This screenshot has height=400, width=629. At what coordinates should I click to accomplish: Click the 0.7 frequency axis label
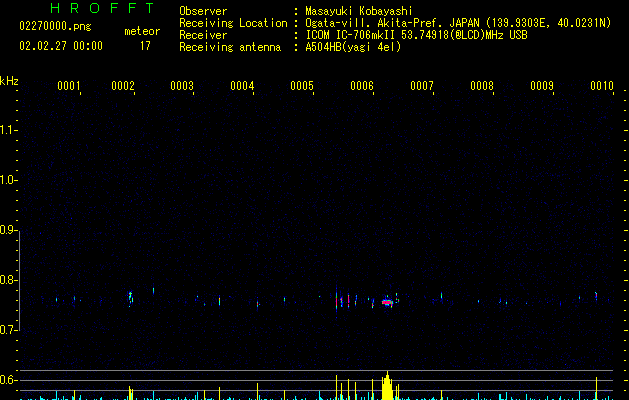(8, 330)
